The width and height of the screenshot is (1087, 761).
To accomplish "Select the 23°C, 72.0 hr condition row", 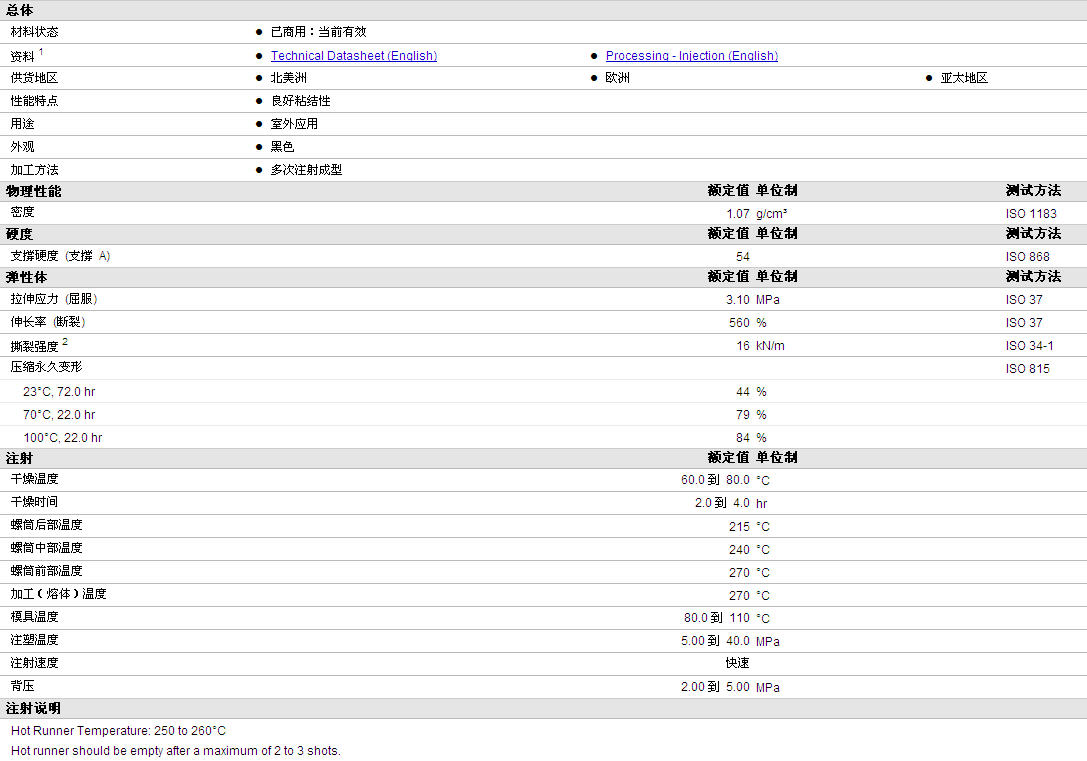I will click(x=59, y=392).
